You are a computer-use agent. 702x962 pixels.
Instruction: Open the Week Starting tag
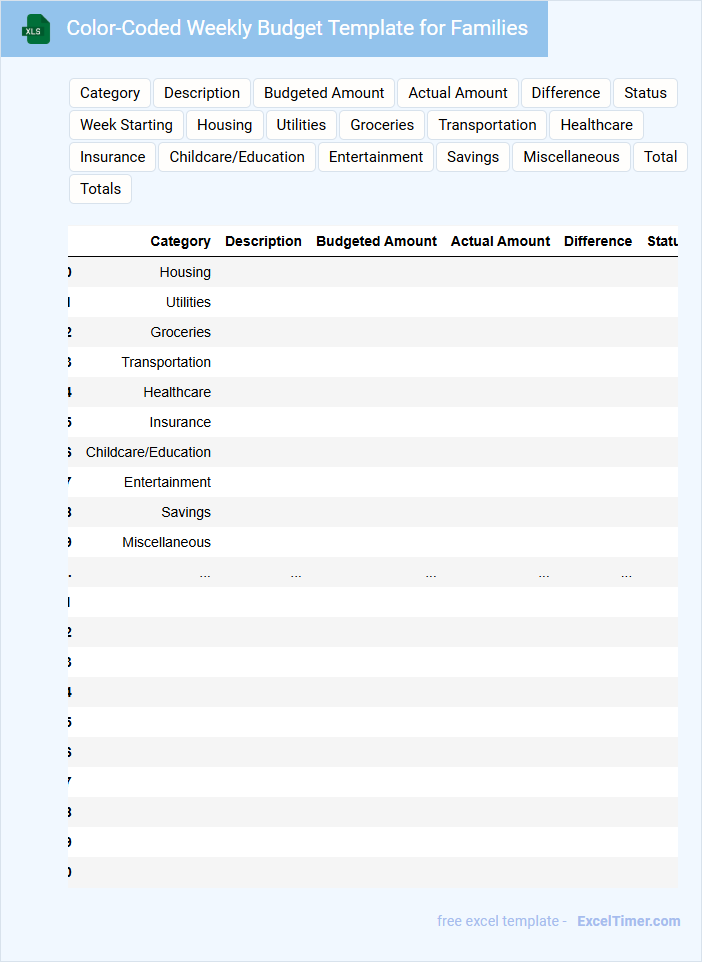(126, 125)
